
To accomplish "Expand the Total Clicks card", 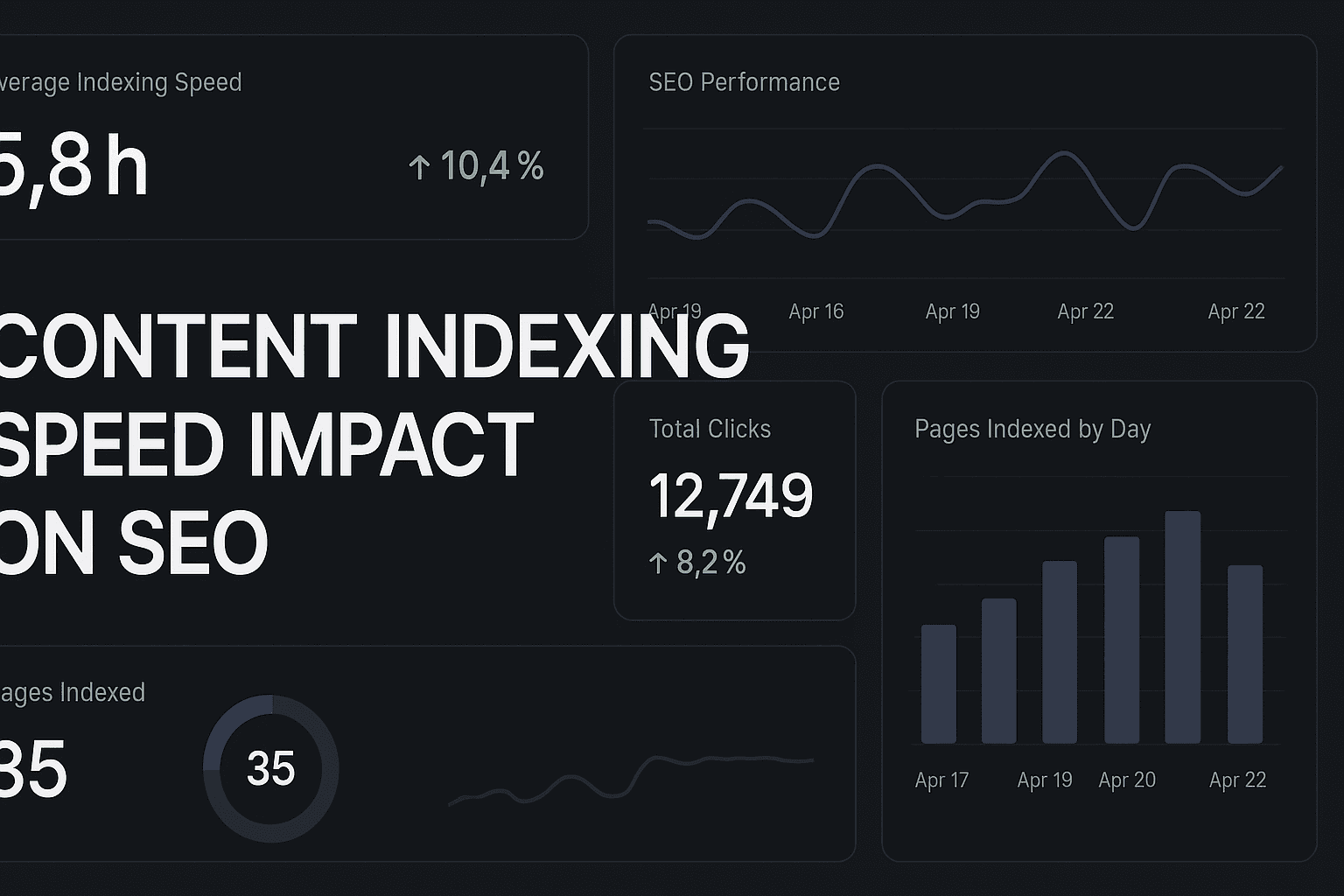I will 735,499.
